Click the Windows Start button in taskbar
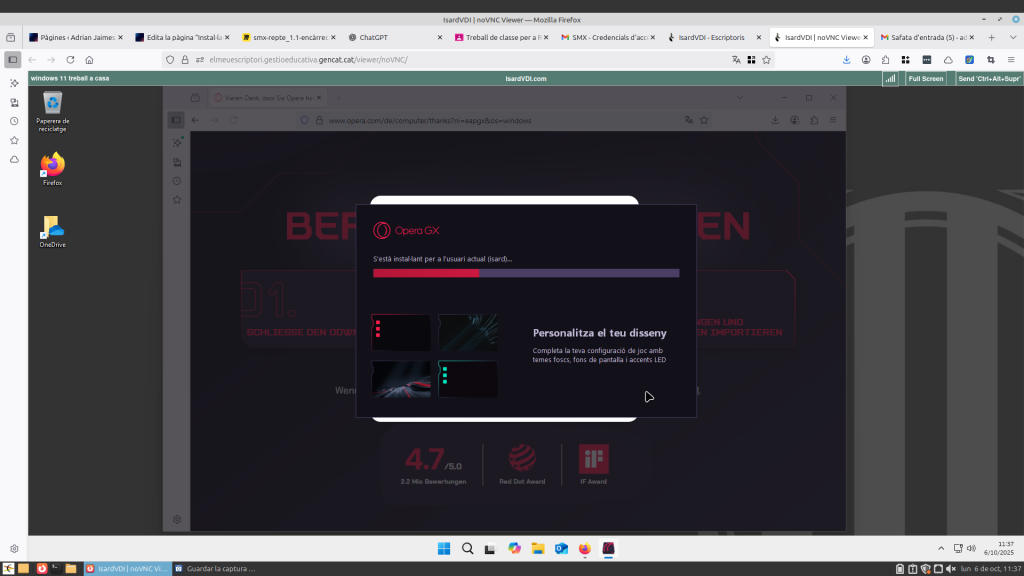 click(x=444, y=548)
